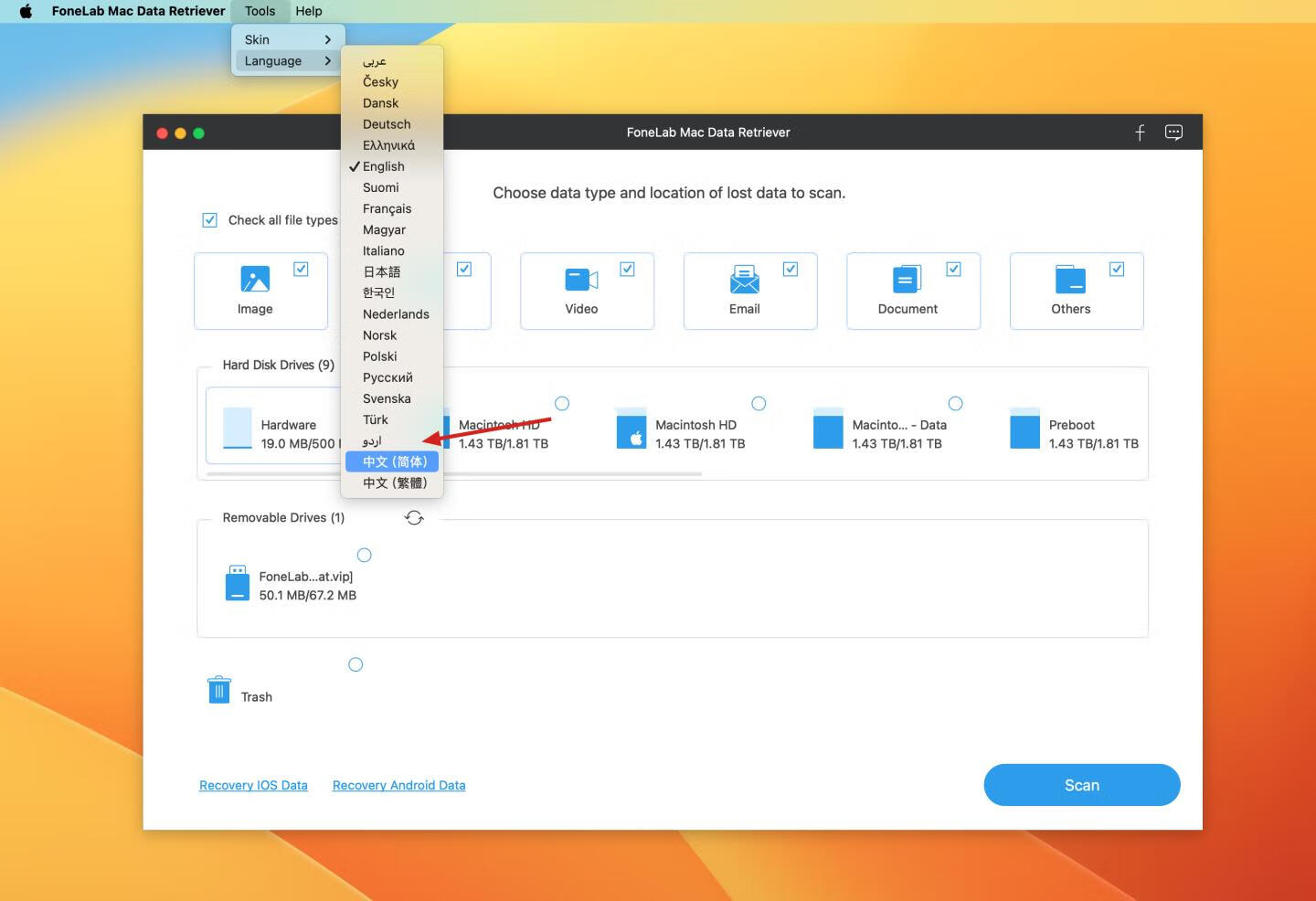Click the Document file type icon
The width and height of the screenshot is (1316, 901).
907,279
